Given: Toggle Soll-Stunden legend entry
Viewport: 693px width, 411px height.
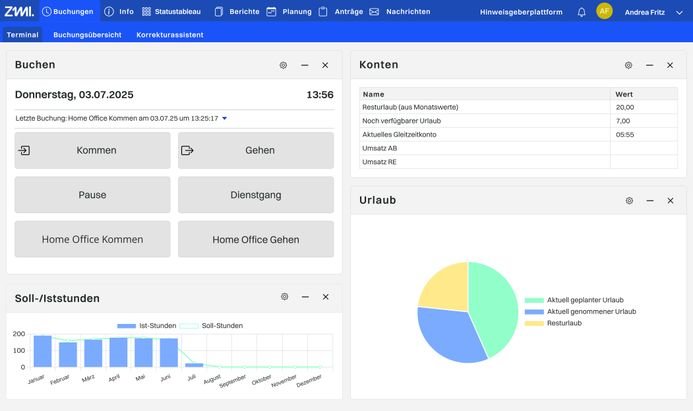Looking at the screenshot, I should point(211,326).
